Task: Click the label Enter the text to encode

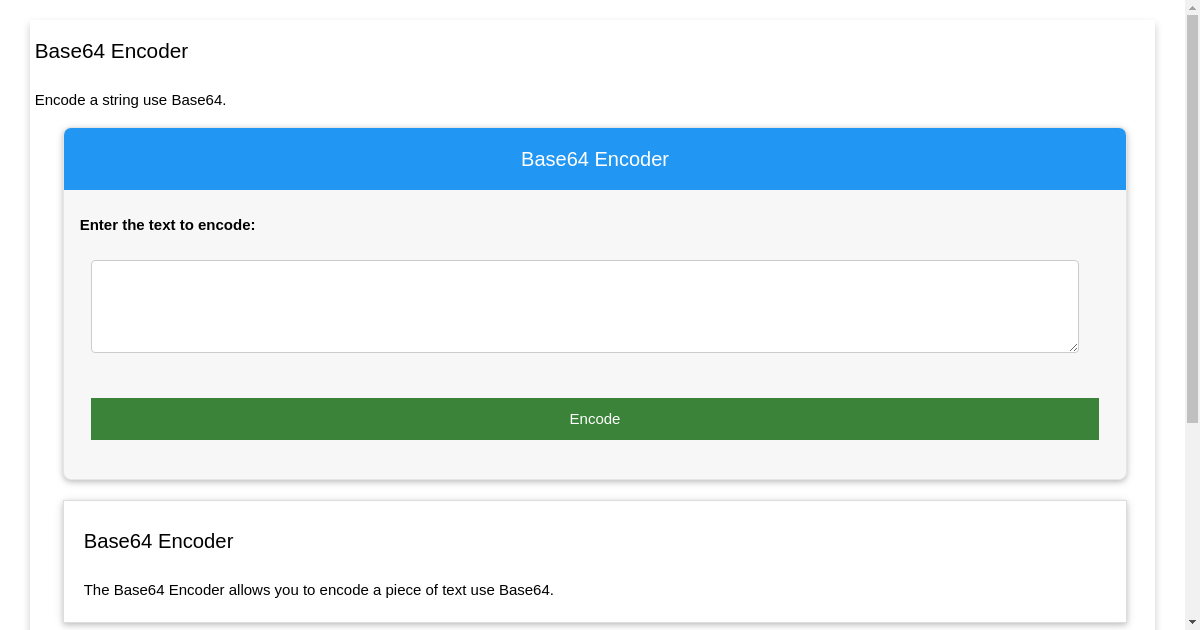Action: point(167,225)
